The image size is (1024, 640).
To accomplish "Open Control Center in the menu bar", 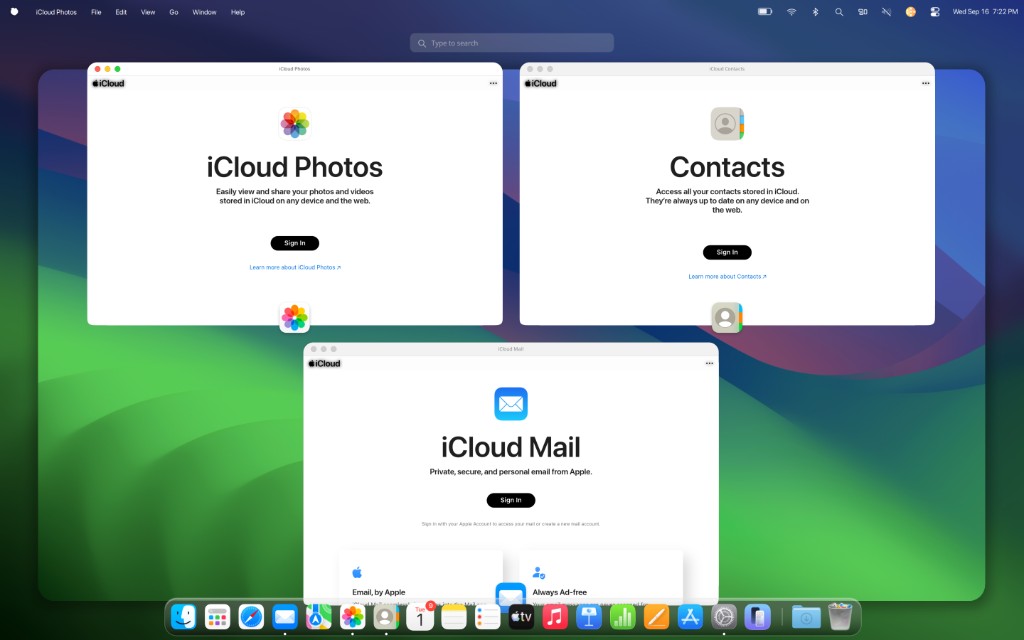I will [x=935, y=12].
